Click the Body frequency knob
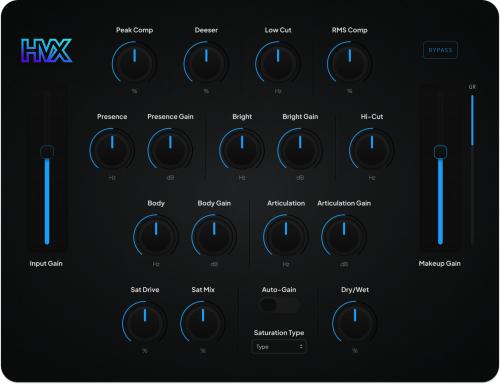The image size is (500, 384). coord(156,236)
